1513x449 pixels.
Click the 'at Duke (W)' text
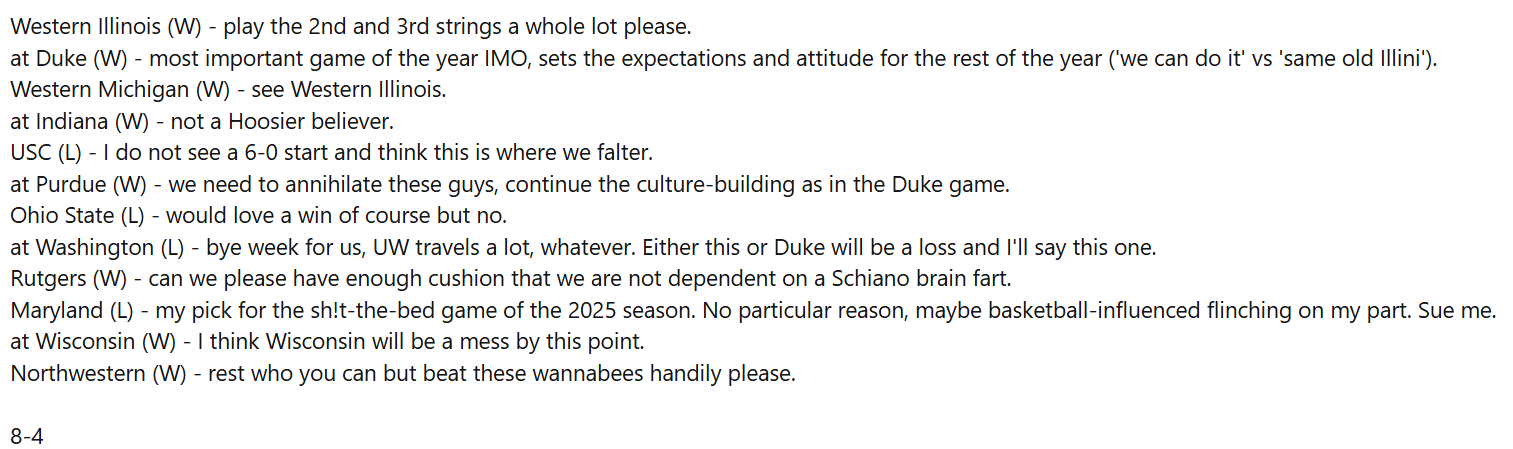(70, 57)
